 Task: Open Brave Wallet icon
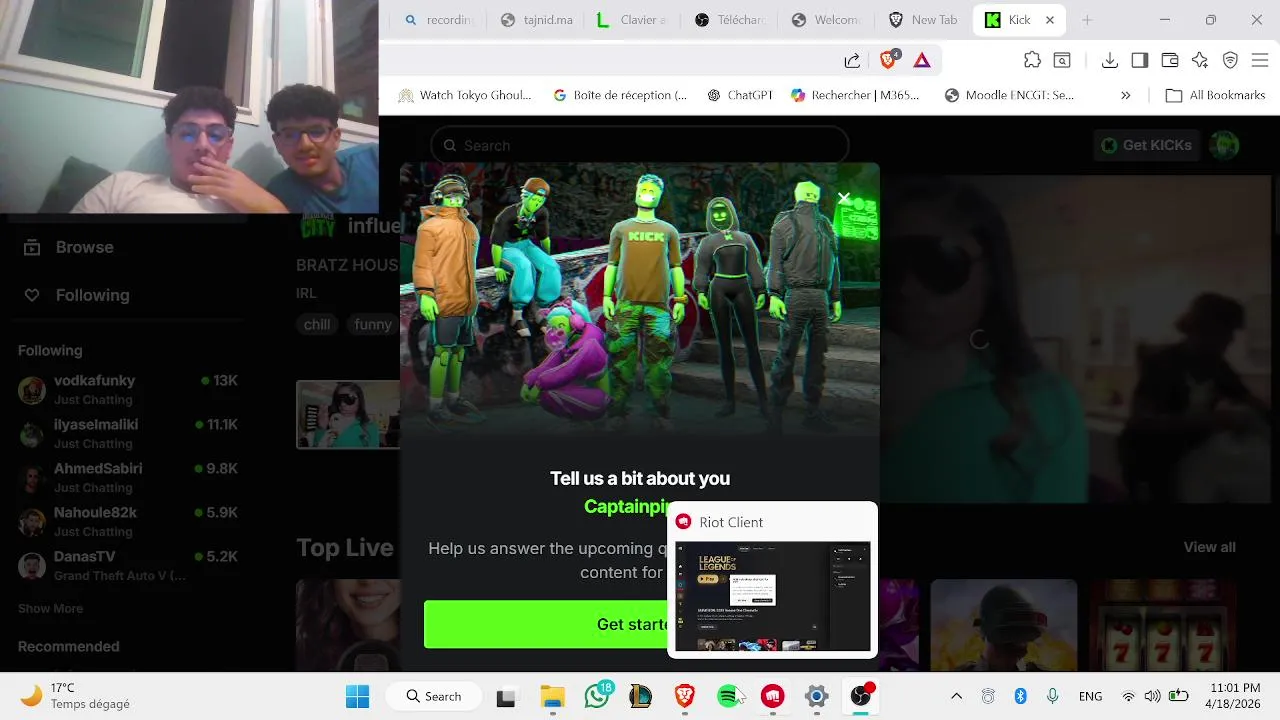click(x=1169, y=60)
